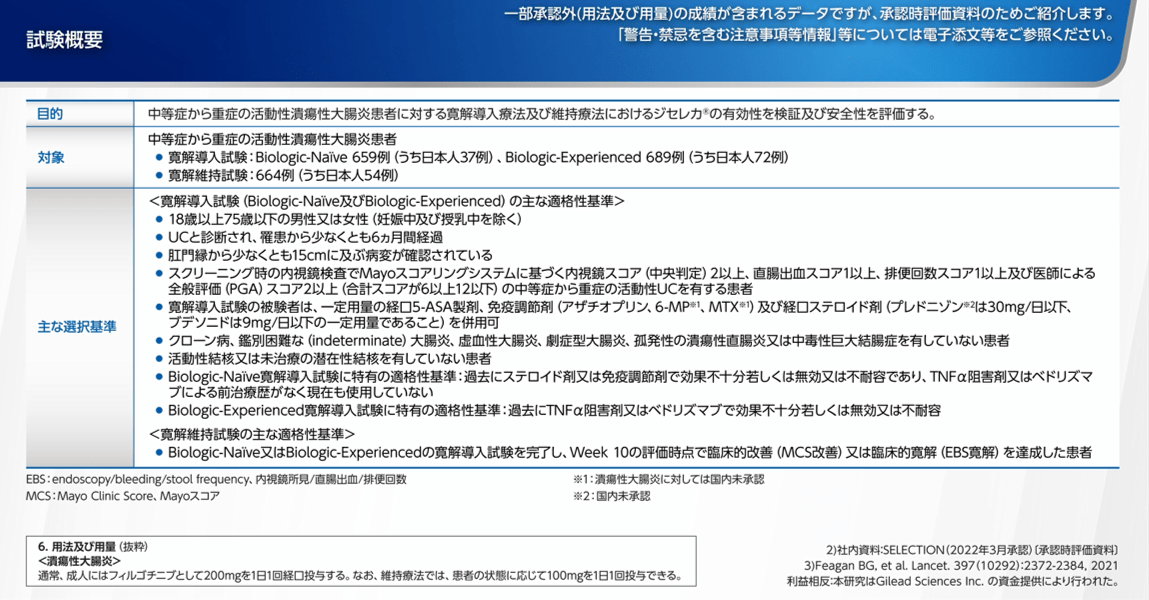Click the 18歳以上75歳以下 age criterion bullet
This screenshot has width=1149, height=600.
[345, 219]
